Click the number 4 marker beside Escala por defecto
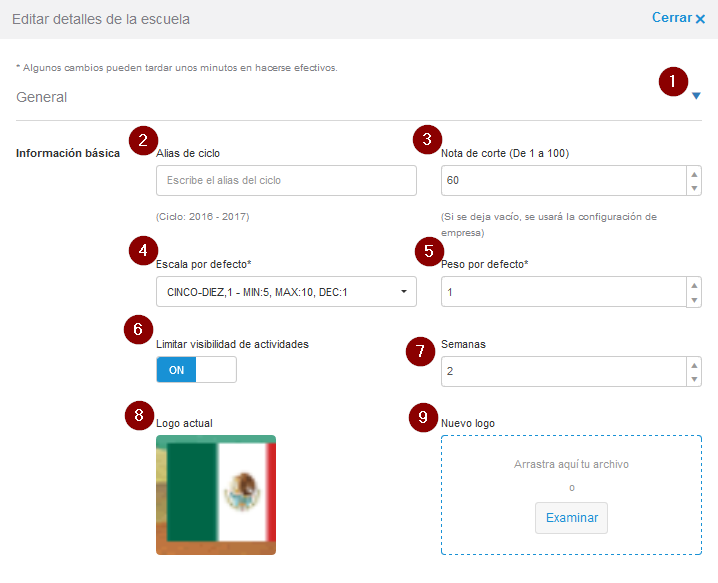Image resolution: width=718 pixels, height=583 pixels. coord(143,250)
